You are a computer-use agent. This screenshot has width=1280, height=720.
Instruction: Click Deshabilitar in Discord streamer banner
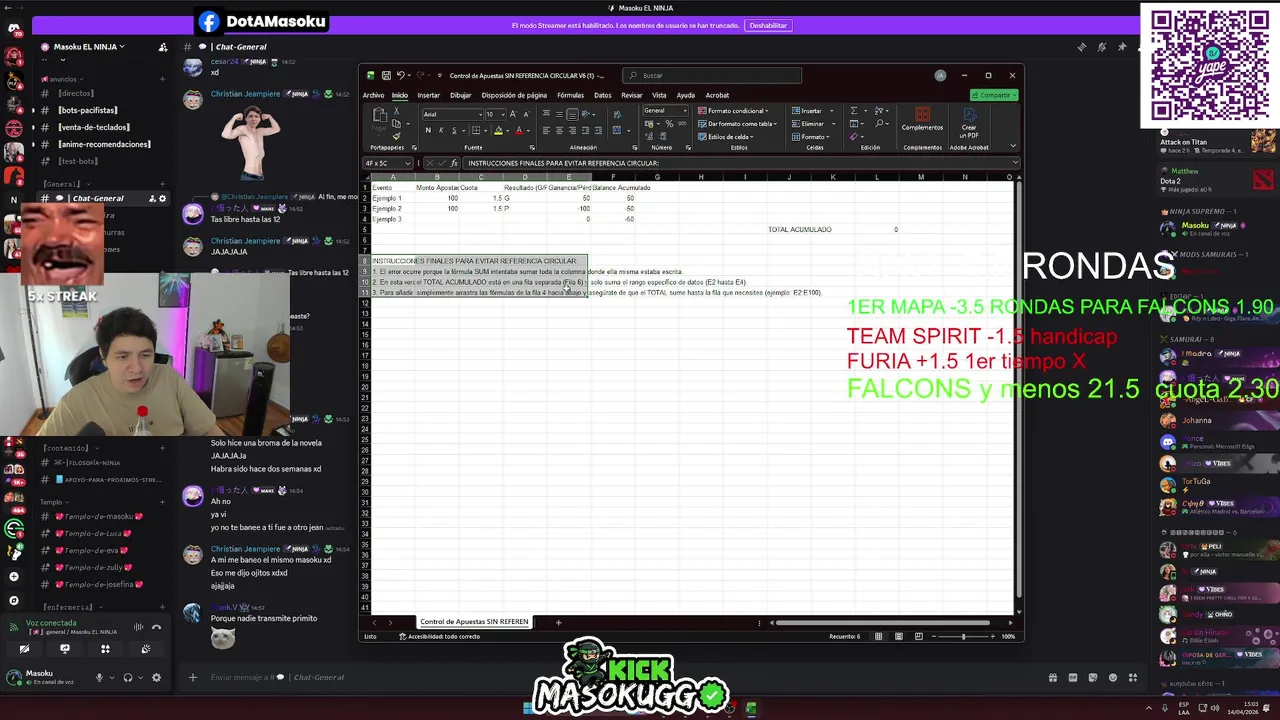pos(768,25)
